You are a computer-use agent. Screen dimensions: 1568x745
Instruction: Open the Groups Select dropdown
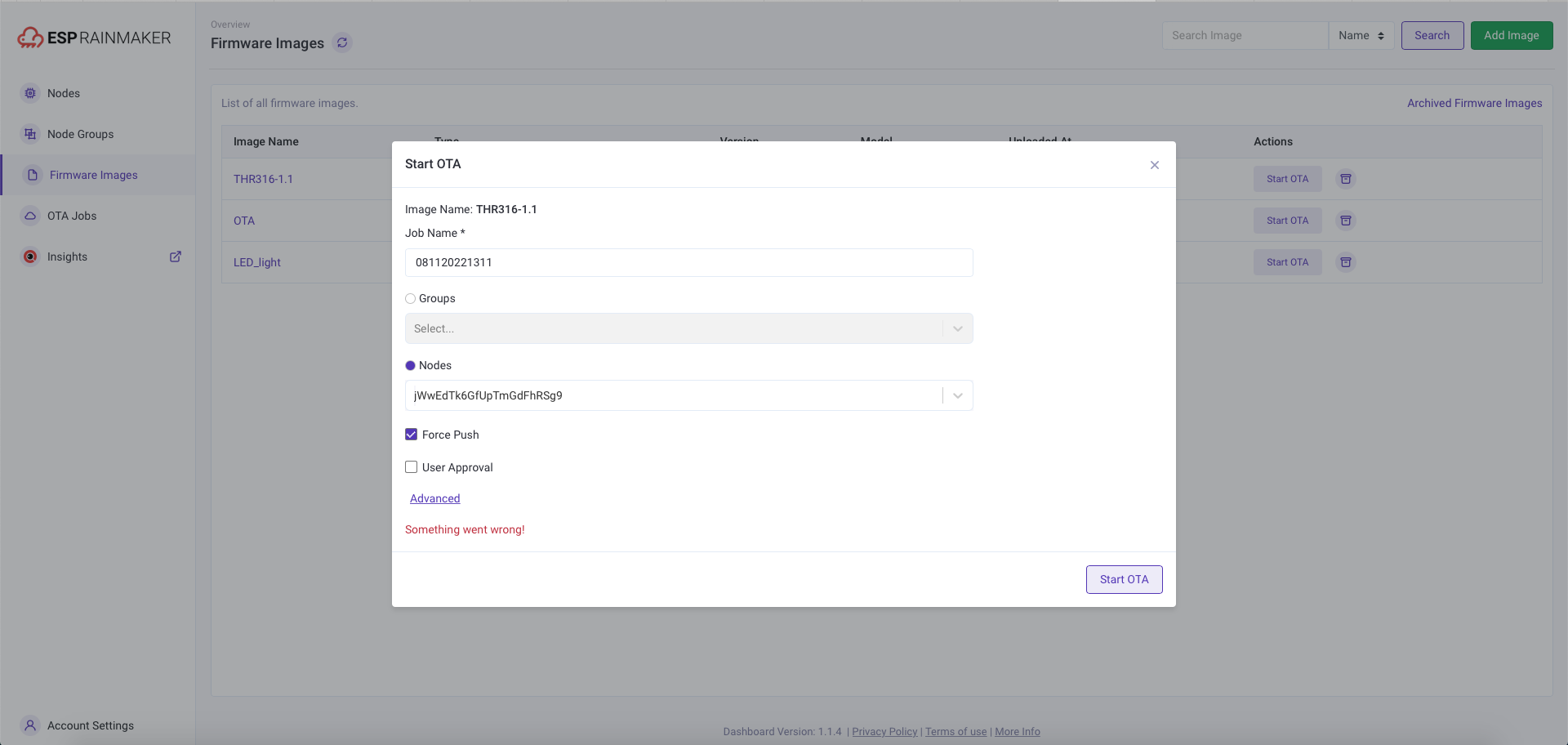click(689, 328)
